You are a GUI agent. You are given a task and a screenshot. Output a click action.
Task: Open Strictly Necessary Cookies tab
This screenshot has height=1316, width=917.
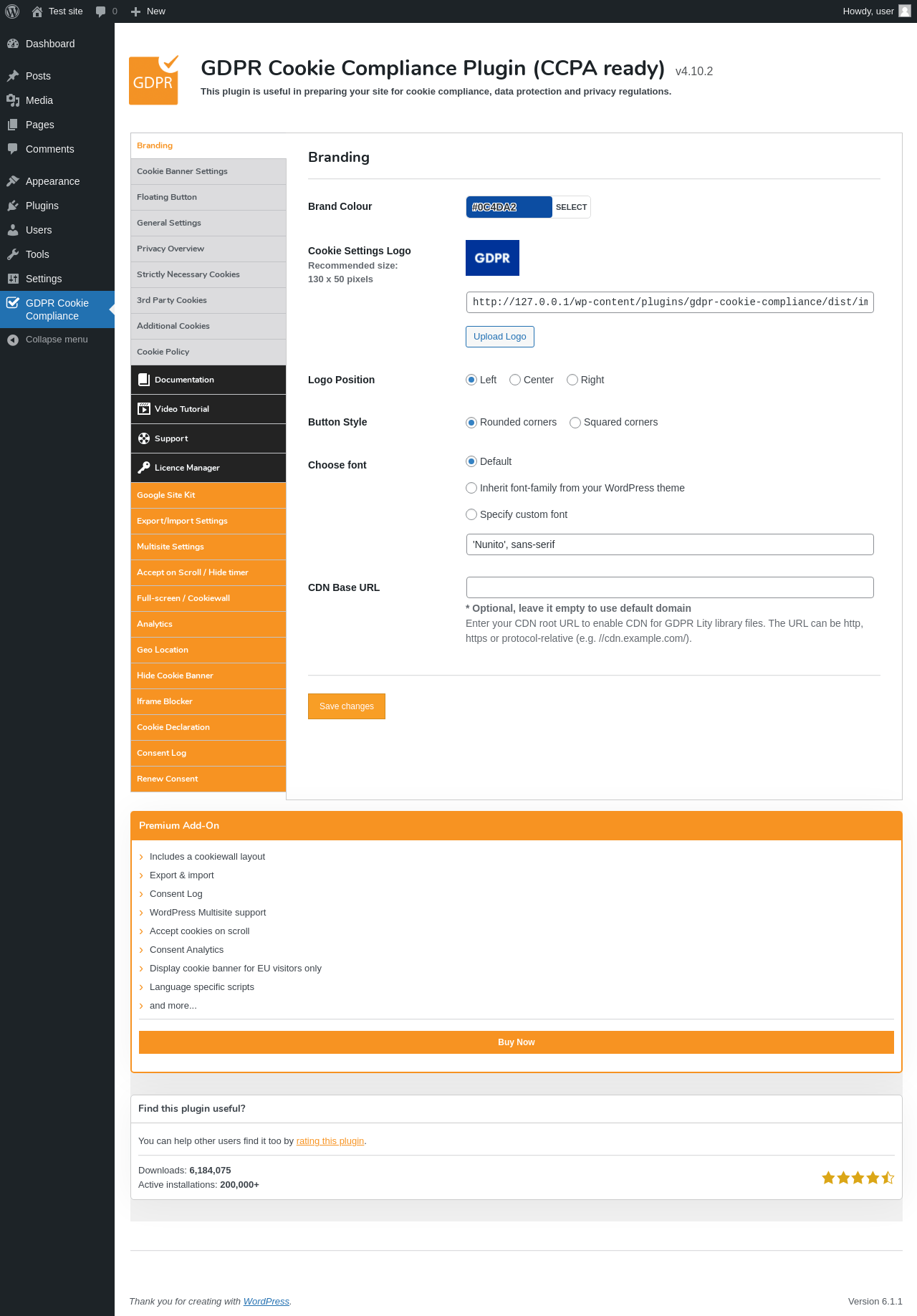click(x=208, y=274)
